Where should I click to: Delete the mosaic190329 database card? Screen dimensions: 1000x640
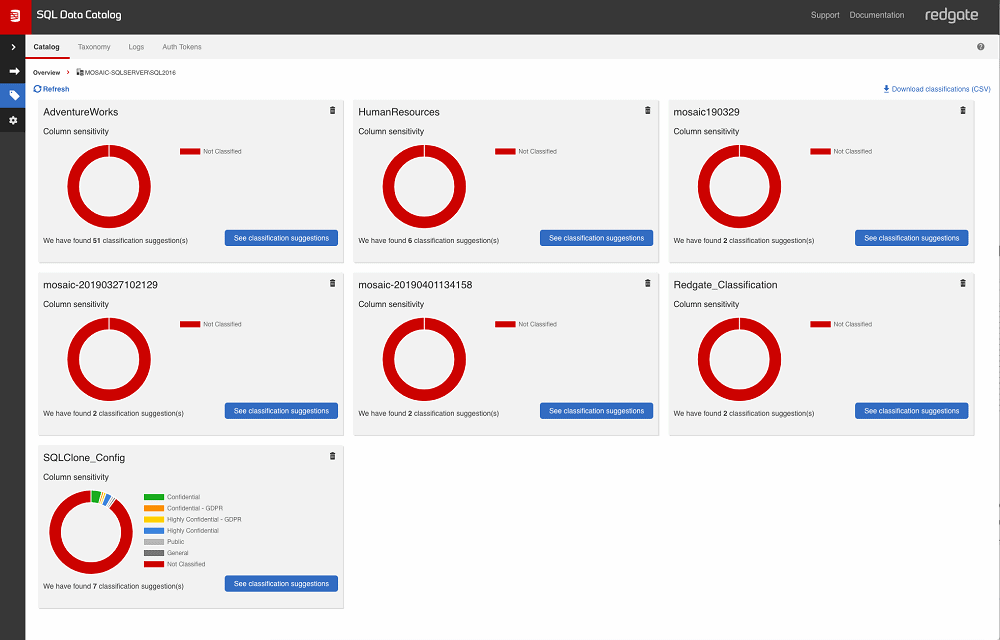962,110
